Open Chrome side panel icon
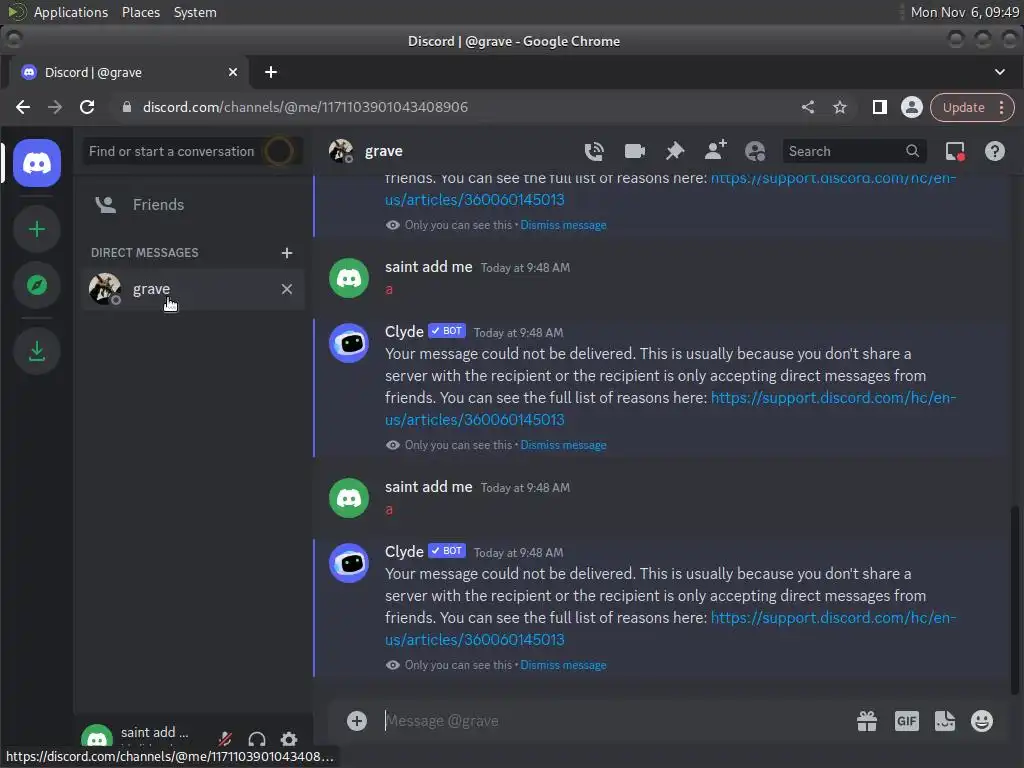The width and height of the screenshot is (1024, 768). 880,107
